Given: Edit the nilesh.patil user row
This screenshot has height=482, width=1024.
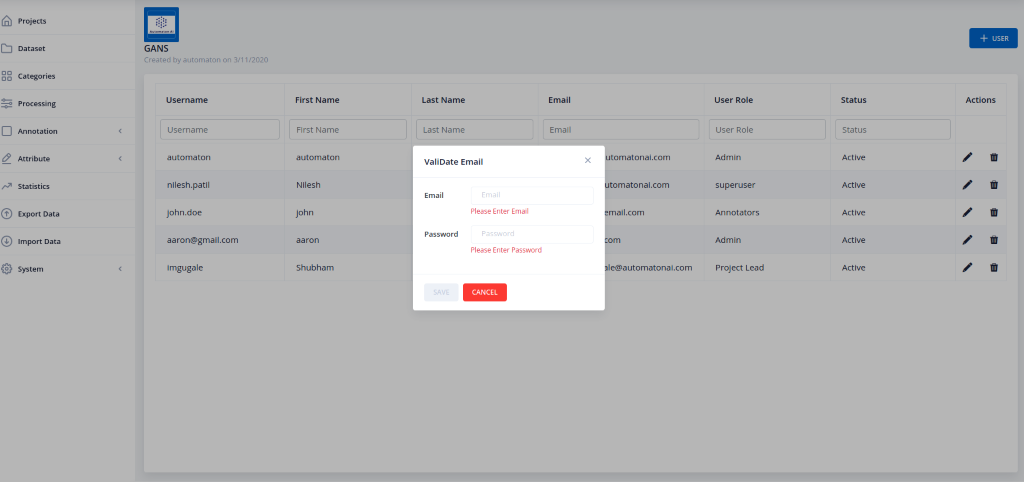Looking at the screenshot, I should (x=967, y=185).
